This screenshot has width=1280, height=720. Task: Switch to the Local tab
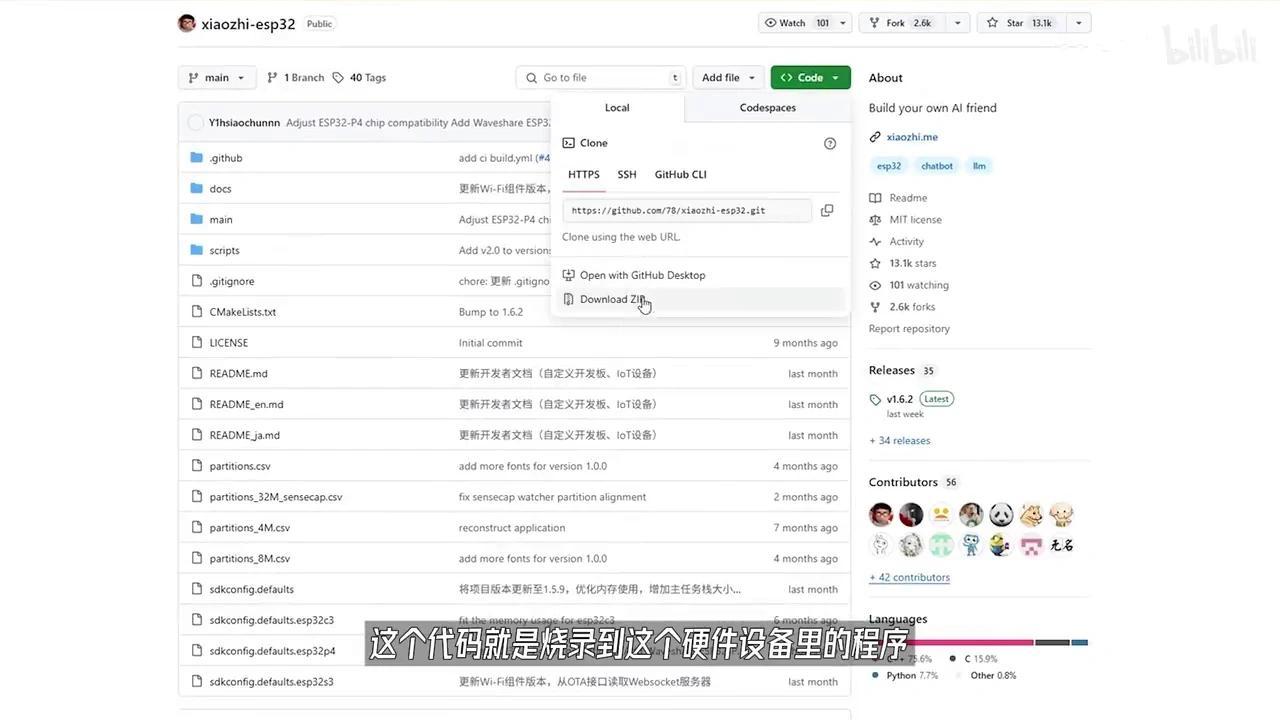pos(617,108)
